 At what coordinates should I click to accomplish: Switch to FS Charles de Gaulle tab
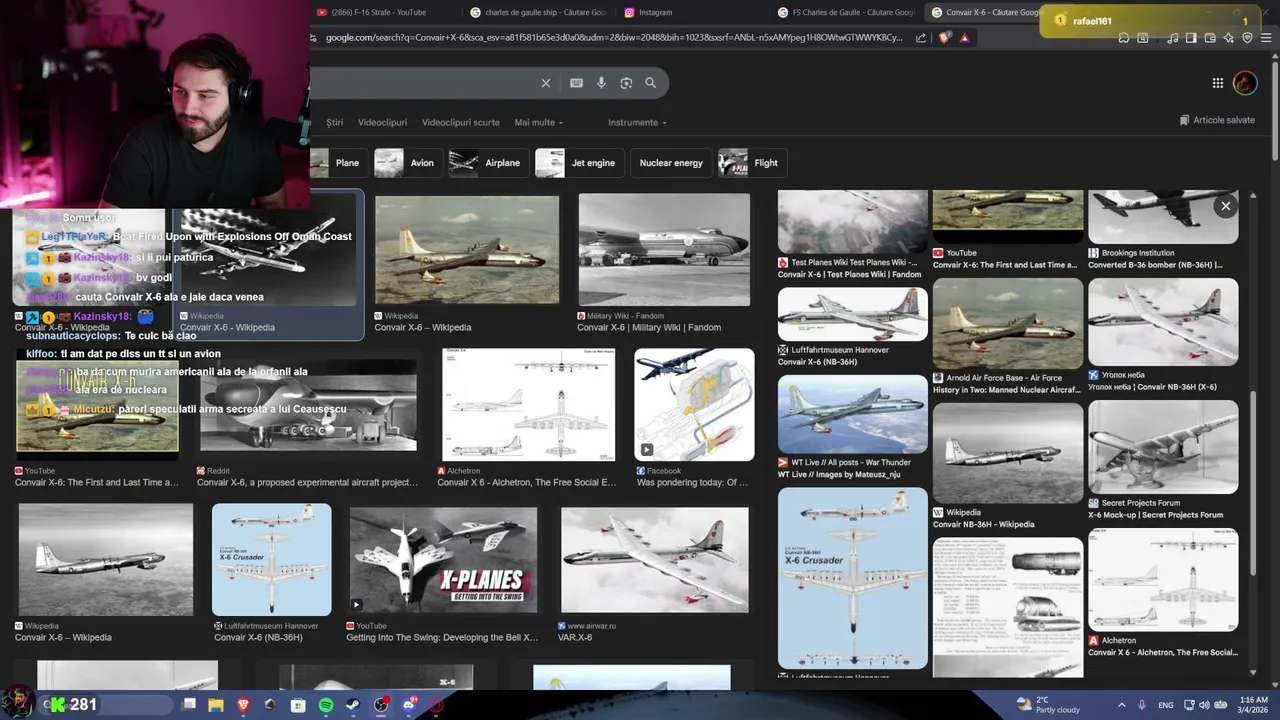(848, 12)
